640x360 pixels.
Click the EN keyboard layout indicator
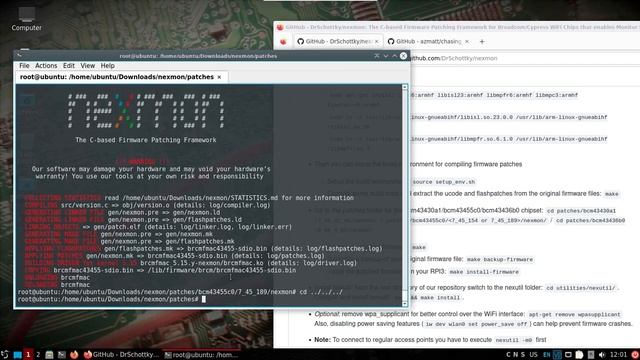(547, 355)
